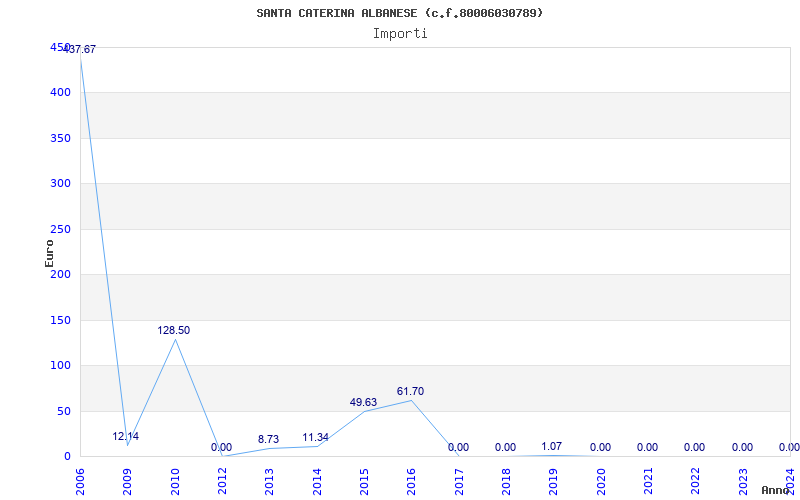Click the 128.50 data label
The width and height of the screenshot is (800, 500).
pos(173,330)
